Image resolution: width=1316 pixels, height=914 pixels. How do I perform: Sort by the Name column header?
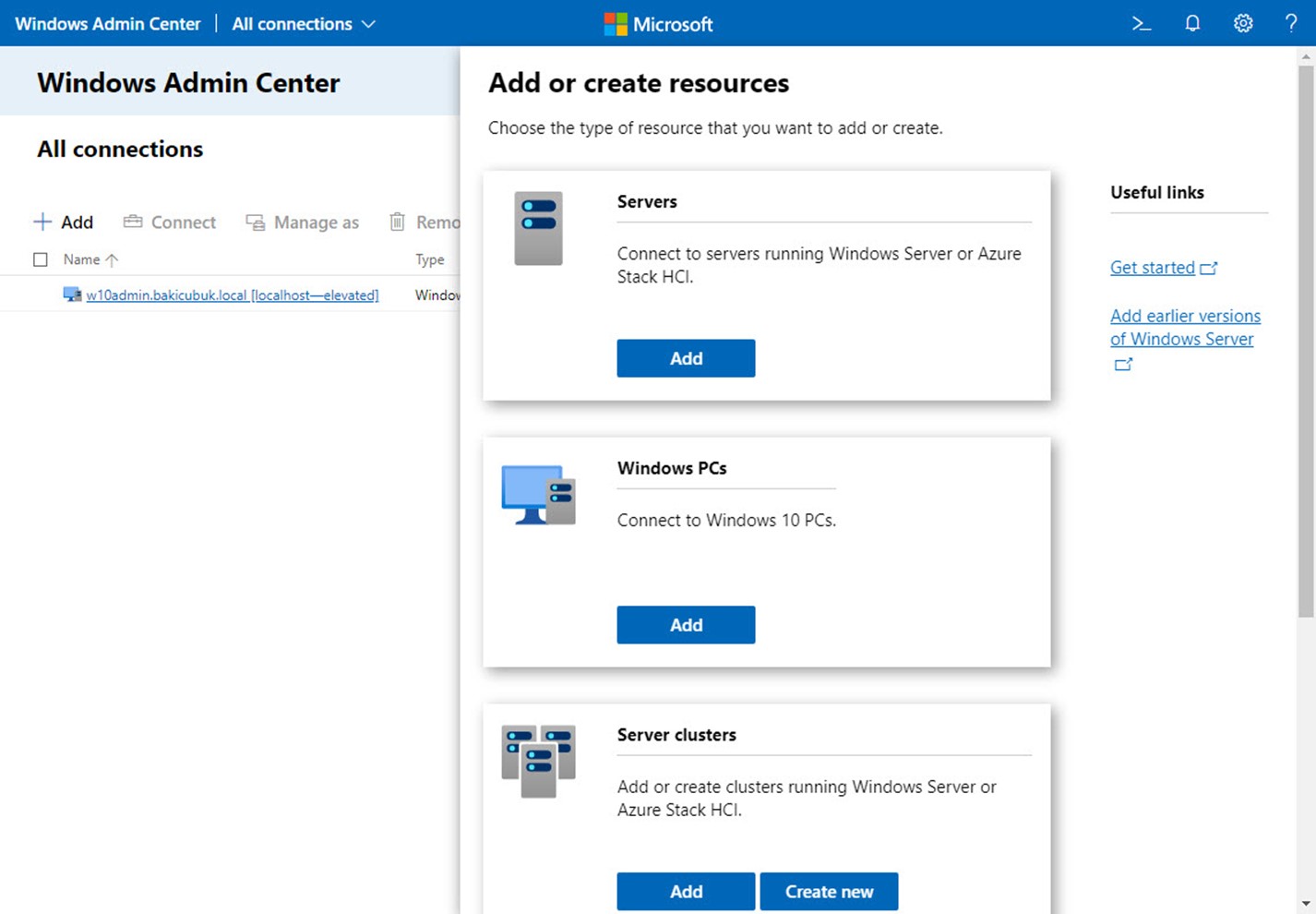pyautogui.click(x=90, y=259)
